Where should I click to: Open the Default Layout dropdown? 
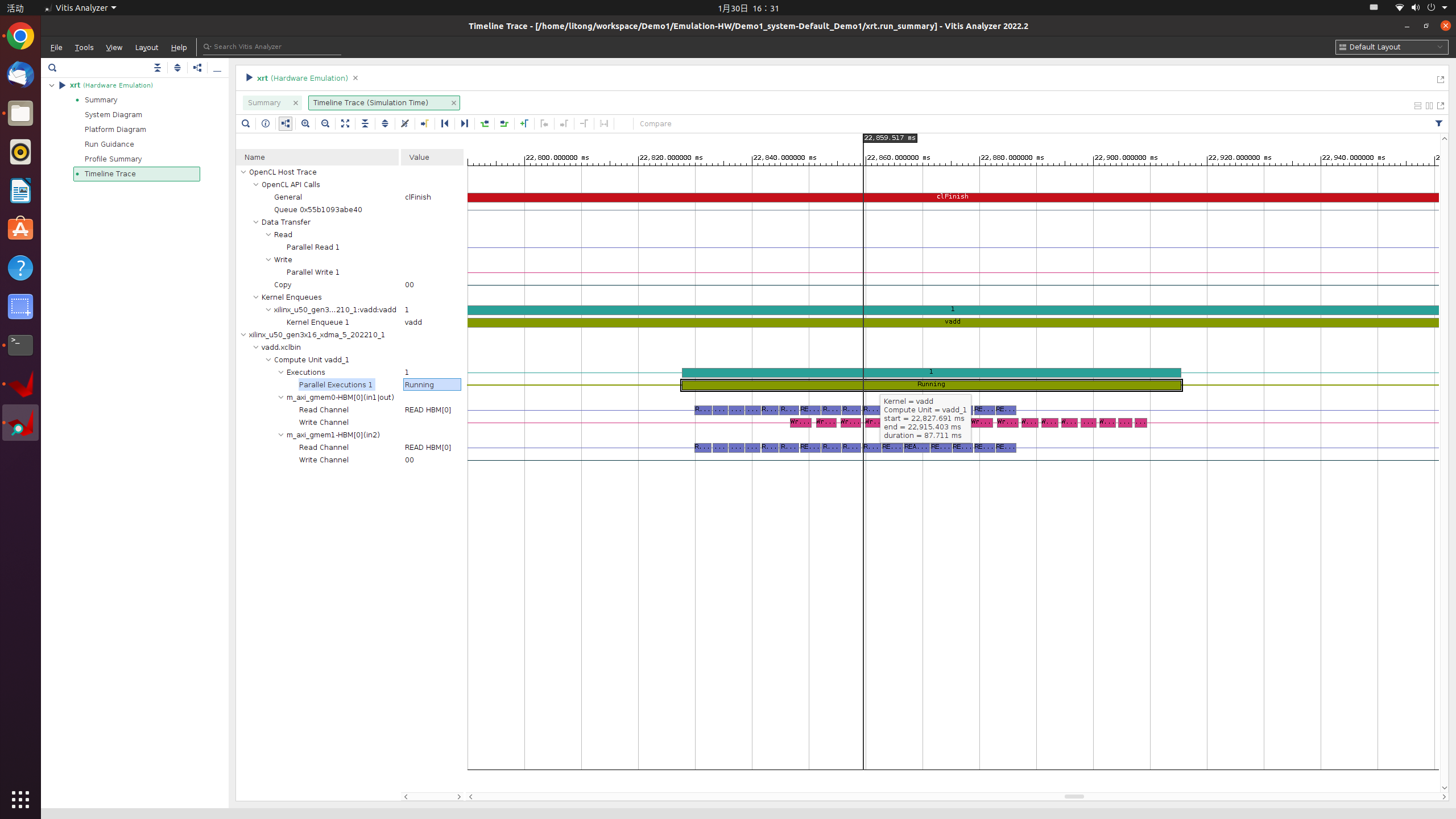click(1392, 47)
